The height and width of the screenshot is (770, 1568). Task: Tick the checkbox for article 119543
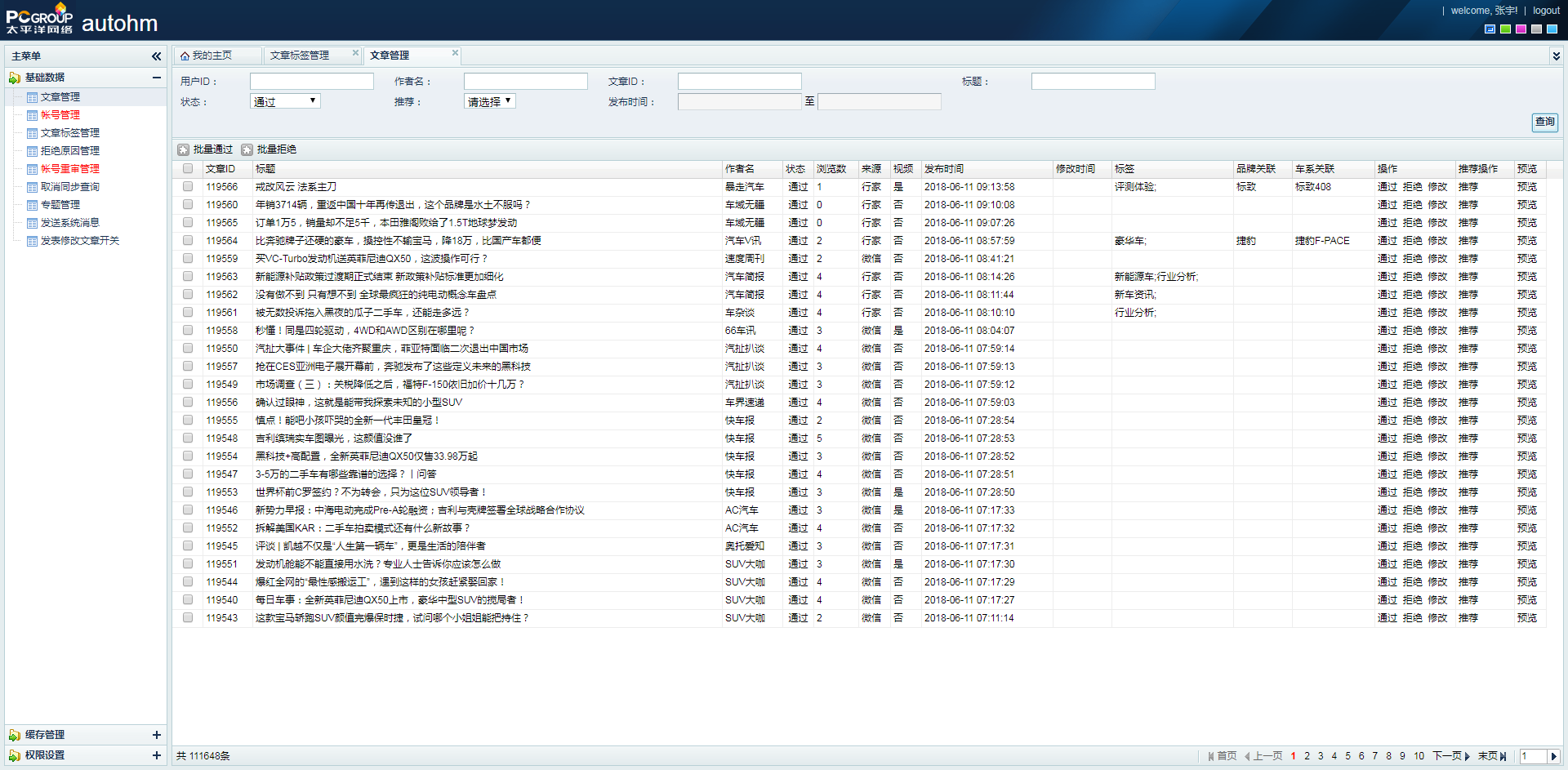188,618
